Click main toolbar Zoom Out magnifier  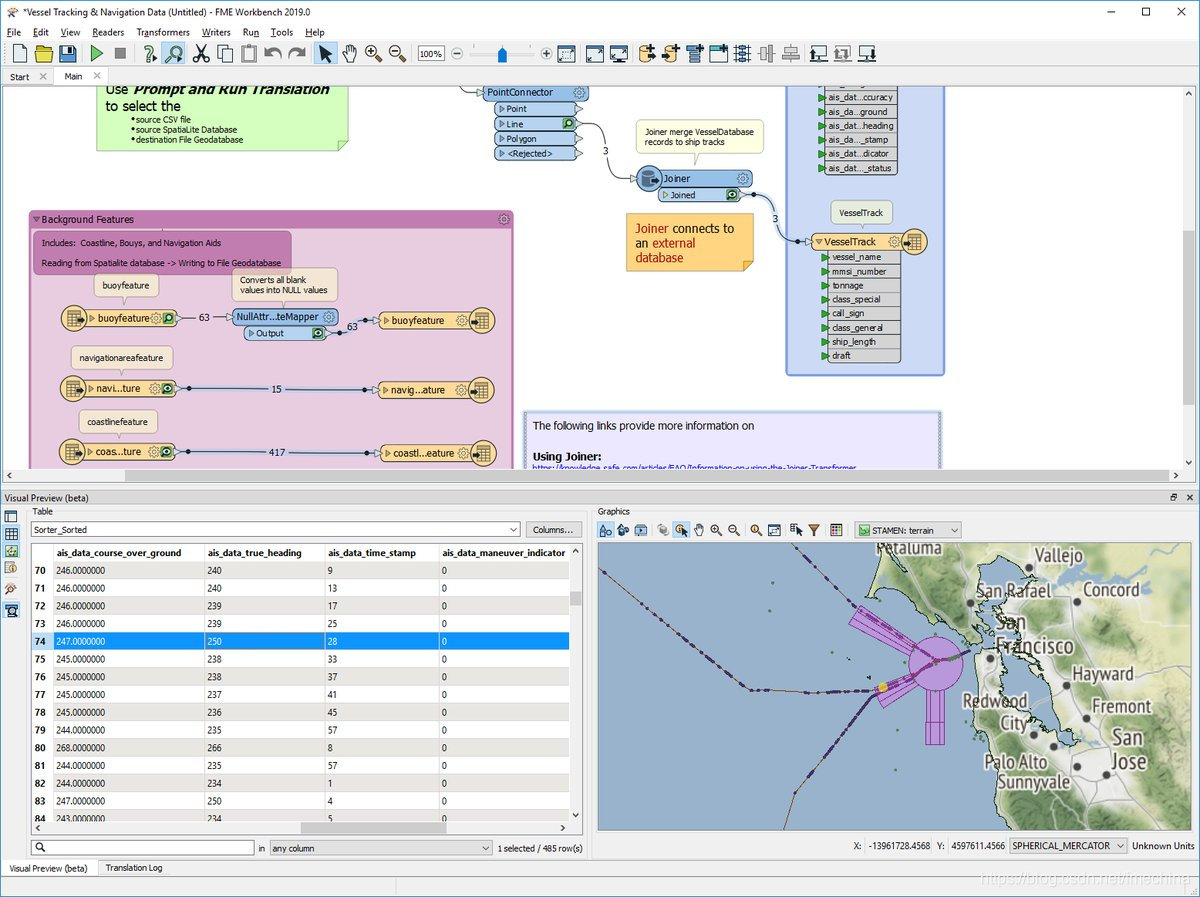pos(397,53)
